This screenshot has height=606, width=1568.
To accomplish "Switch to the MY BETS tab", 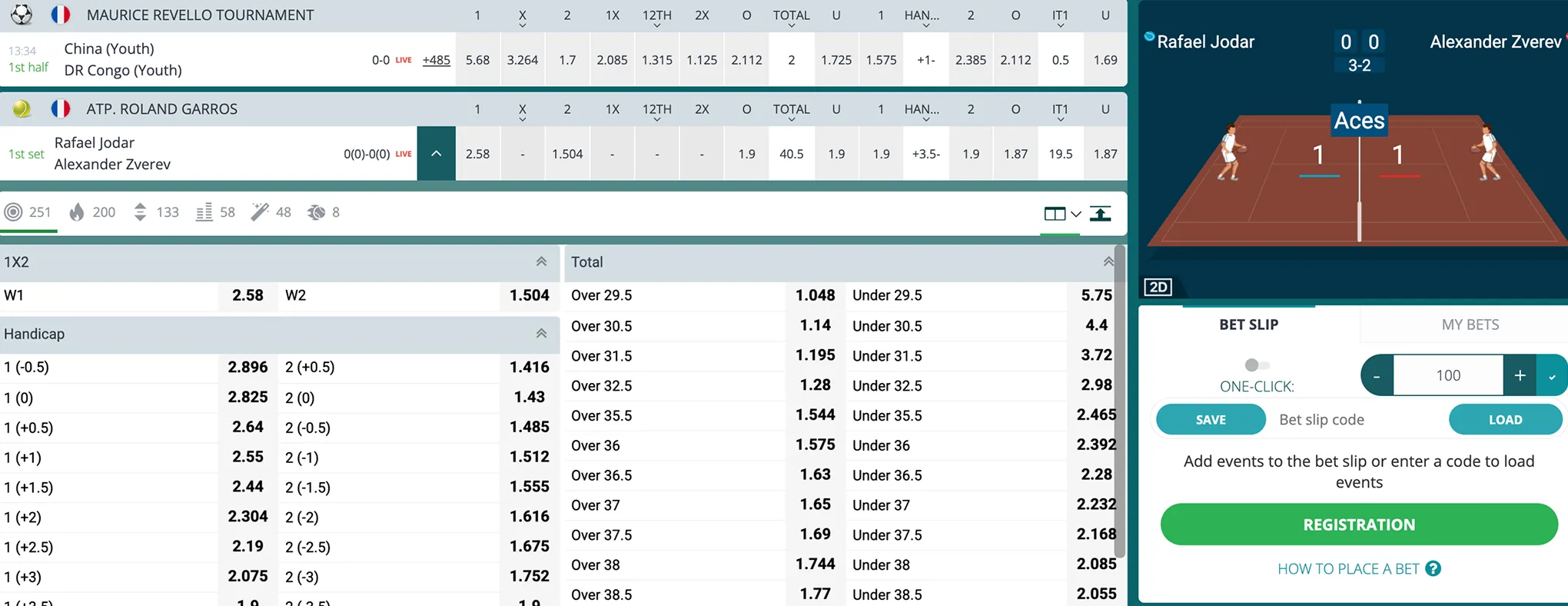I will coord(1470,325).
